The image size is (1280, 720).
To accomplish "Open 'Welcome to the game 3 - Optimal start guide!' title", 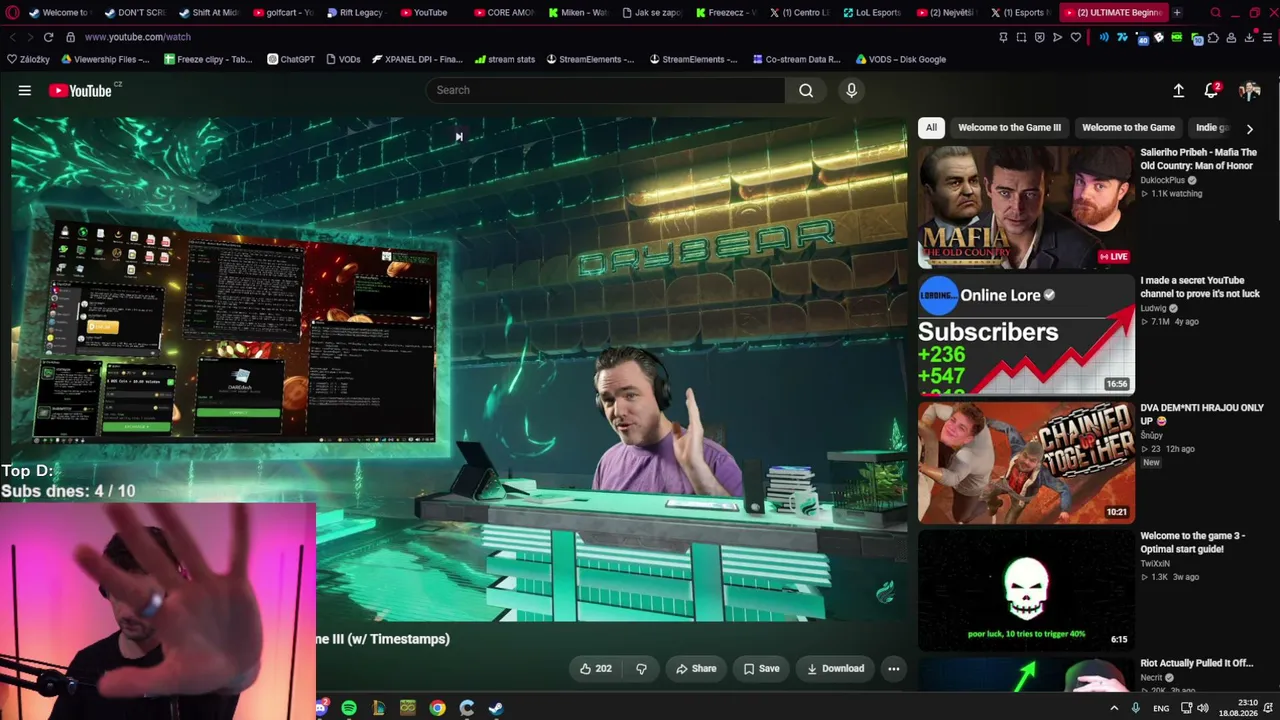I will coord(1193,543).
